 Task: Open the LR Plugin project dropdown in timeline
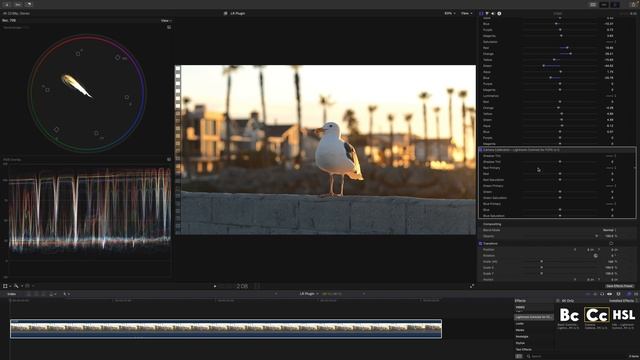pos(309,294)
